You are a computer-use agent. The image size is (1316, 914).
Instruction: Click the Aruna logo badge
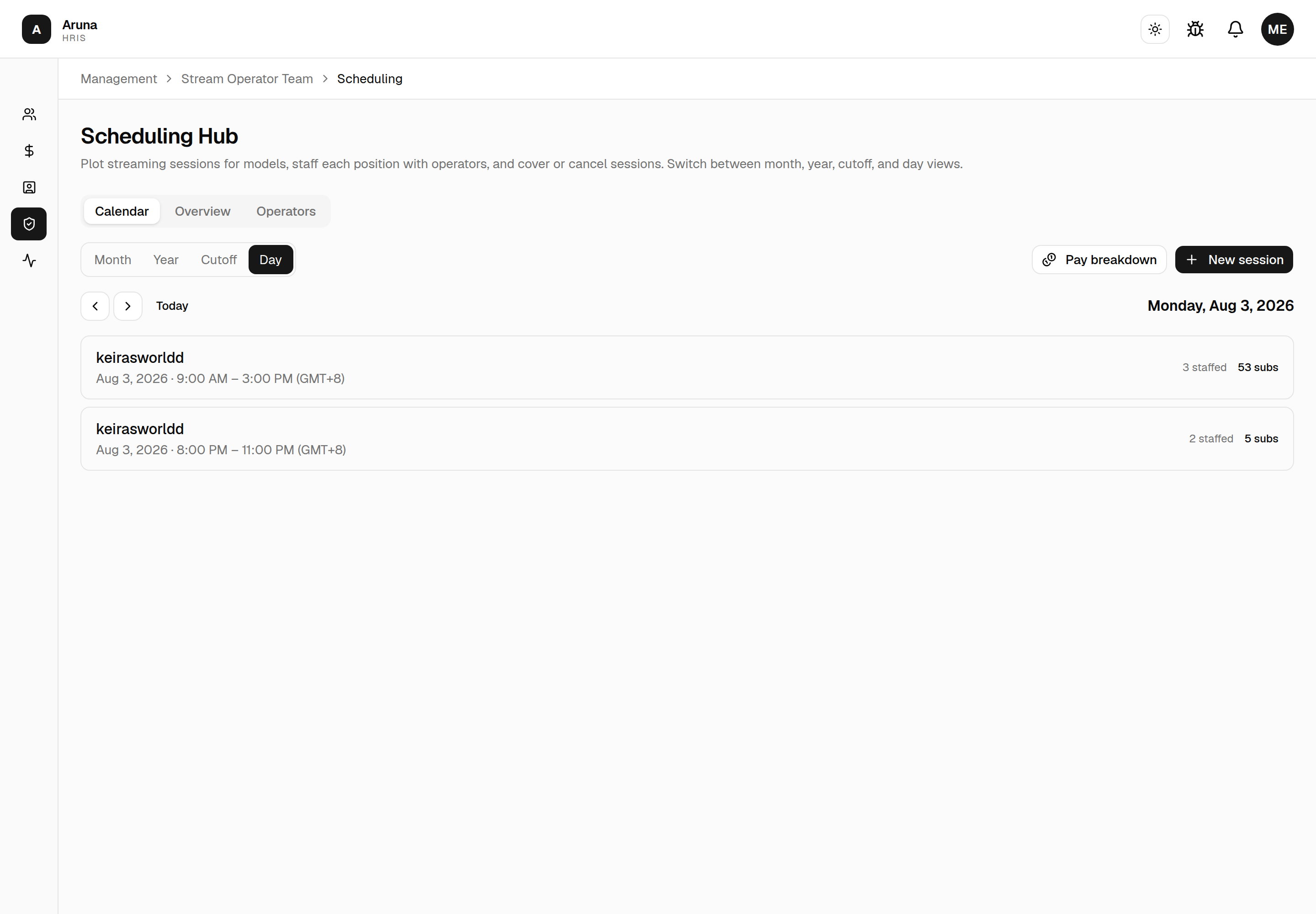click(x=36, y=29)
